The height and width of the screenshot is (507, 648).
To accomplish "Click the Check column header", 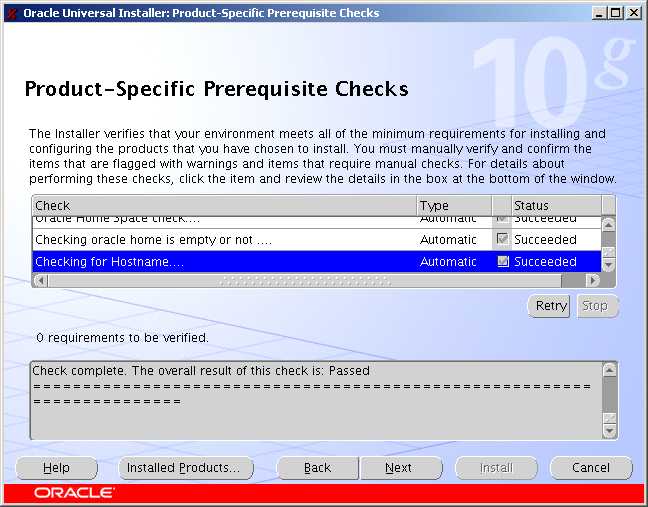I will pos(223,205).
